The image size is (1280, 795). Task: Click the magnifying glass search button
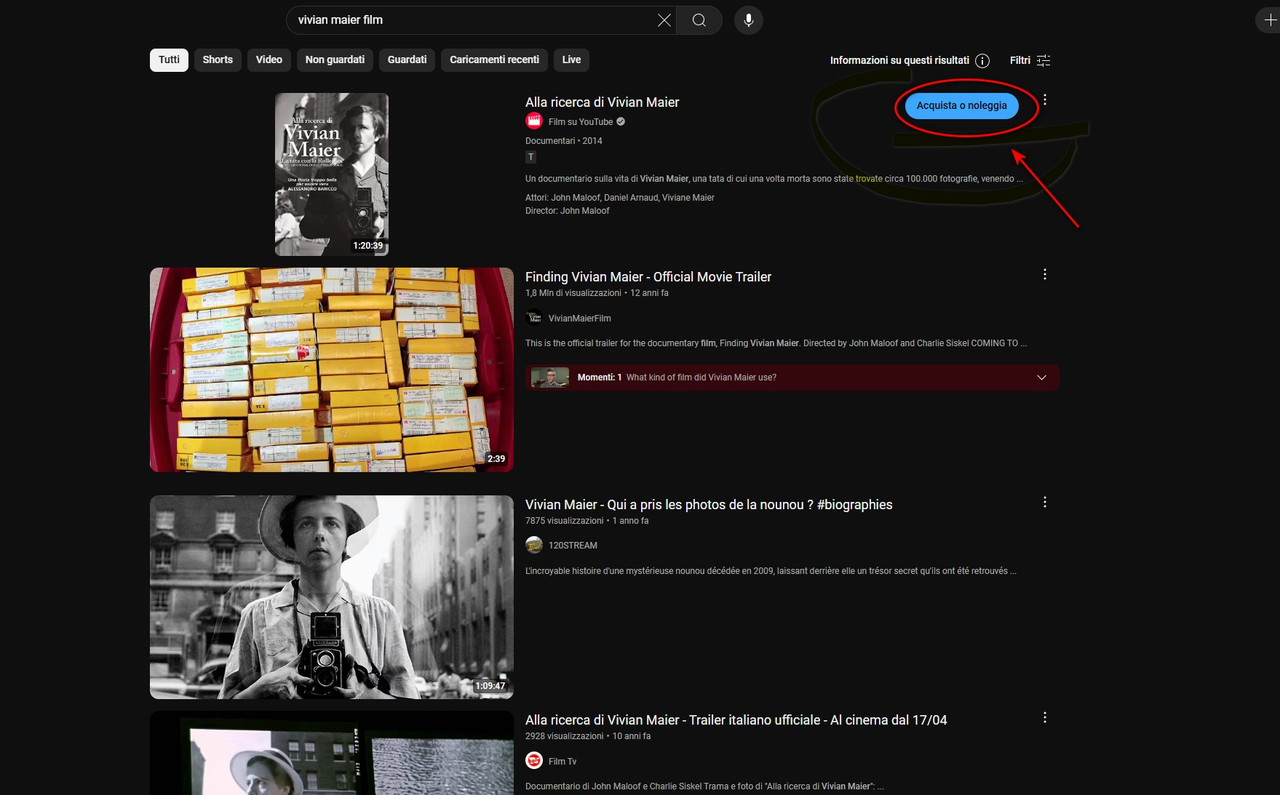tap(699, 20)
